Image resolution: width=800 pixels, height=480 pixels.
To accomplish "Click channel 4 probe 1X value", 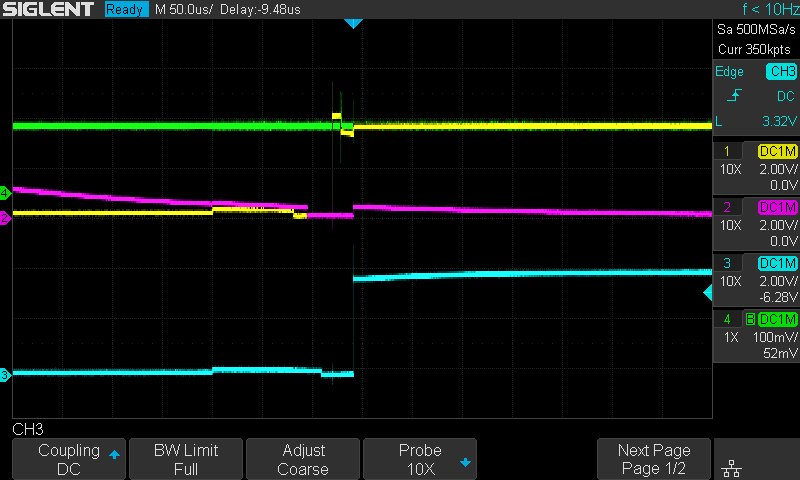I will [x=731, y=337].
